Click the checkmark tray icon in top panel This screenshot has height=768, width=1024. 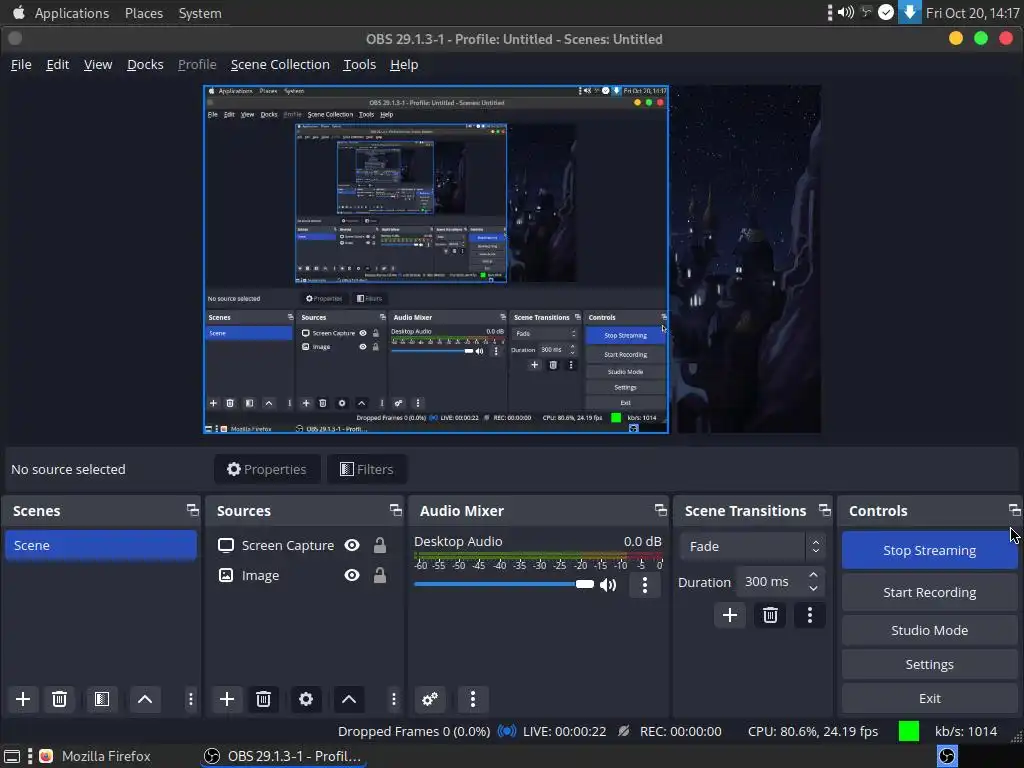[x=886, y=12]
